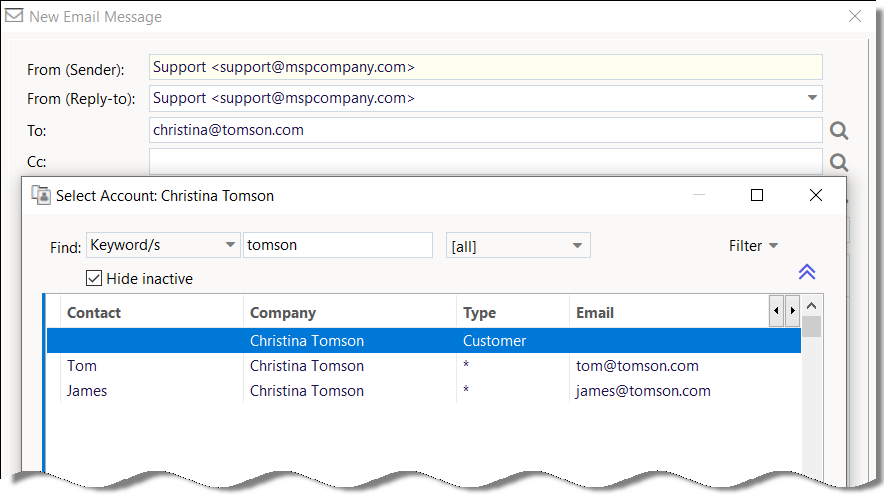Click the search magnifier beside the Cc field
This screenshot has height=495, width=884.
click(839, 162)
